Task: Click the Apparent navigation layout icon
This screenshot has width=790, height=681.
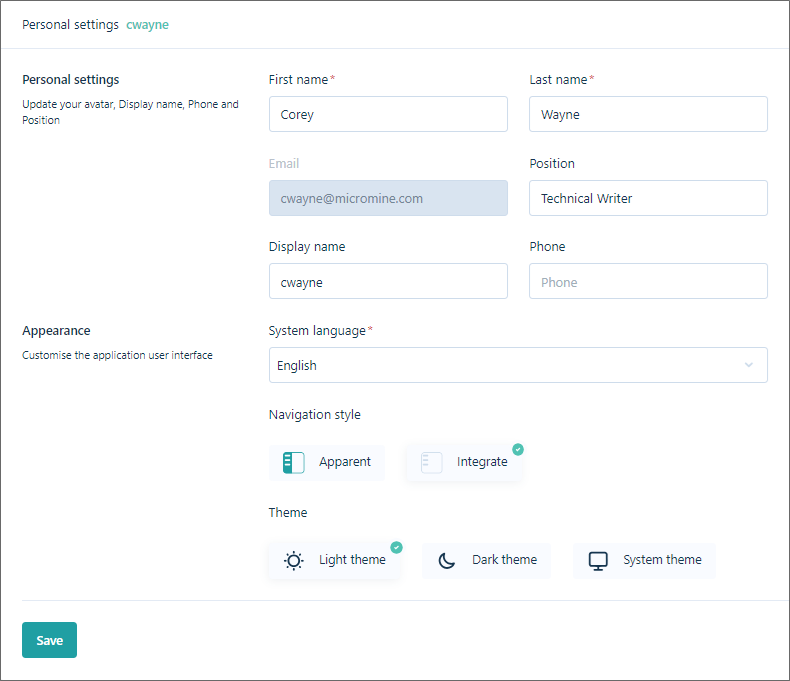Action: coord(293,462)
